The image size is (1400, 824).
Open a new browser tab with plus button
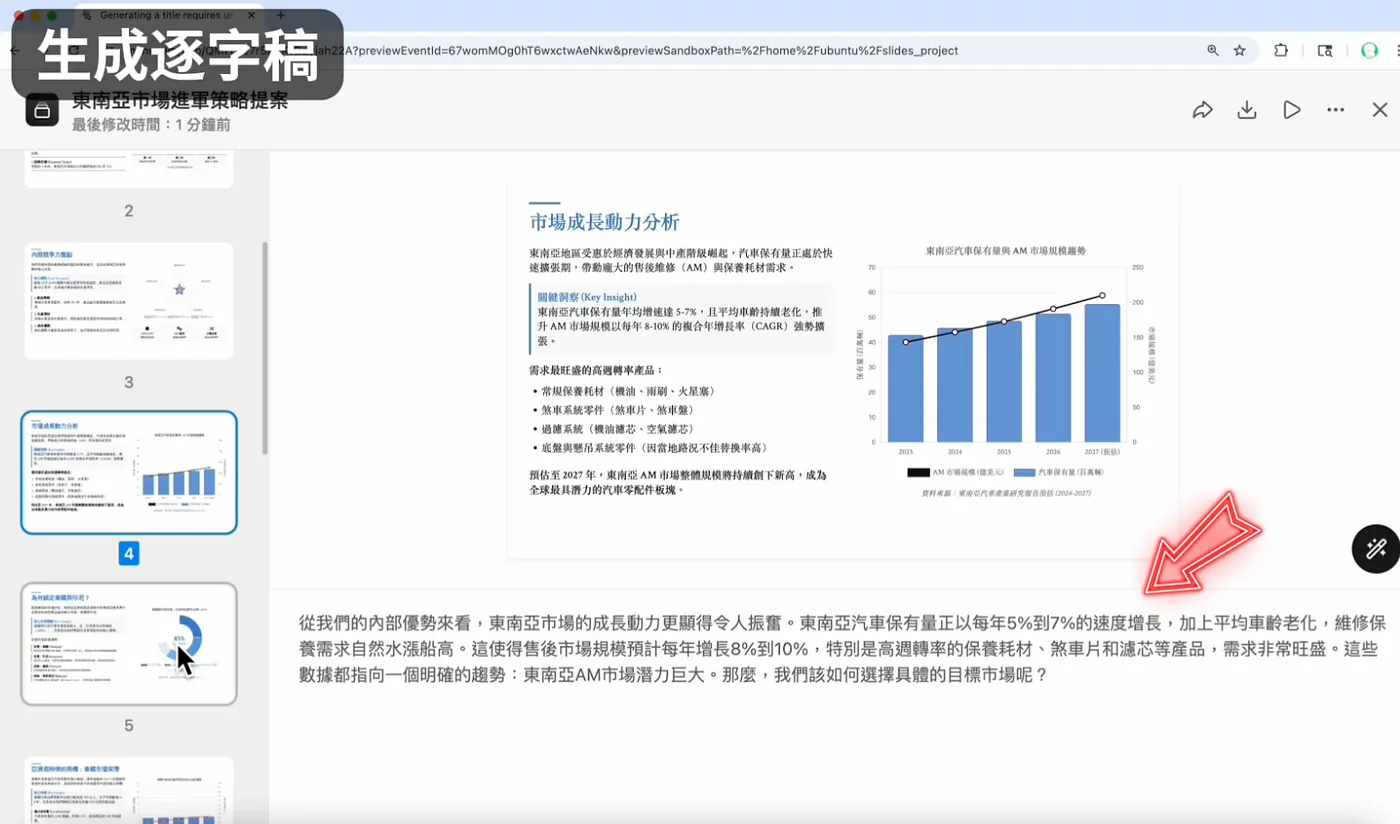click(x=281, y=15)
